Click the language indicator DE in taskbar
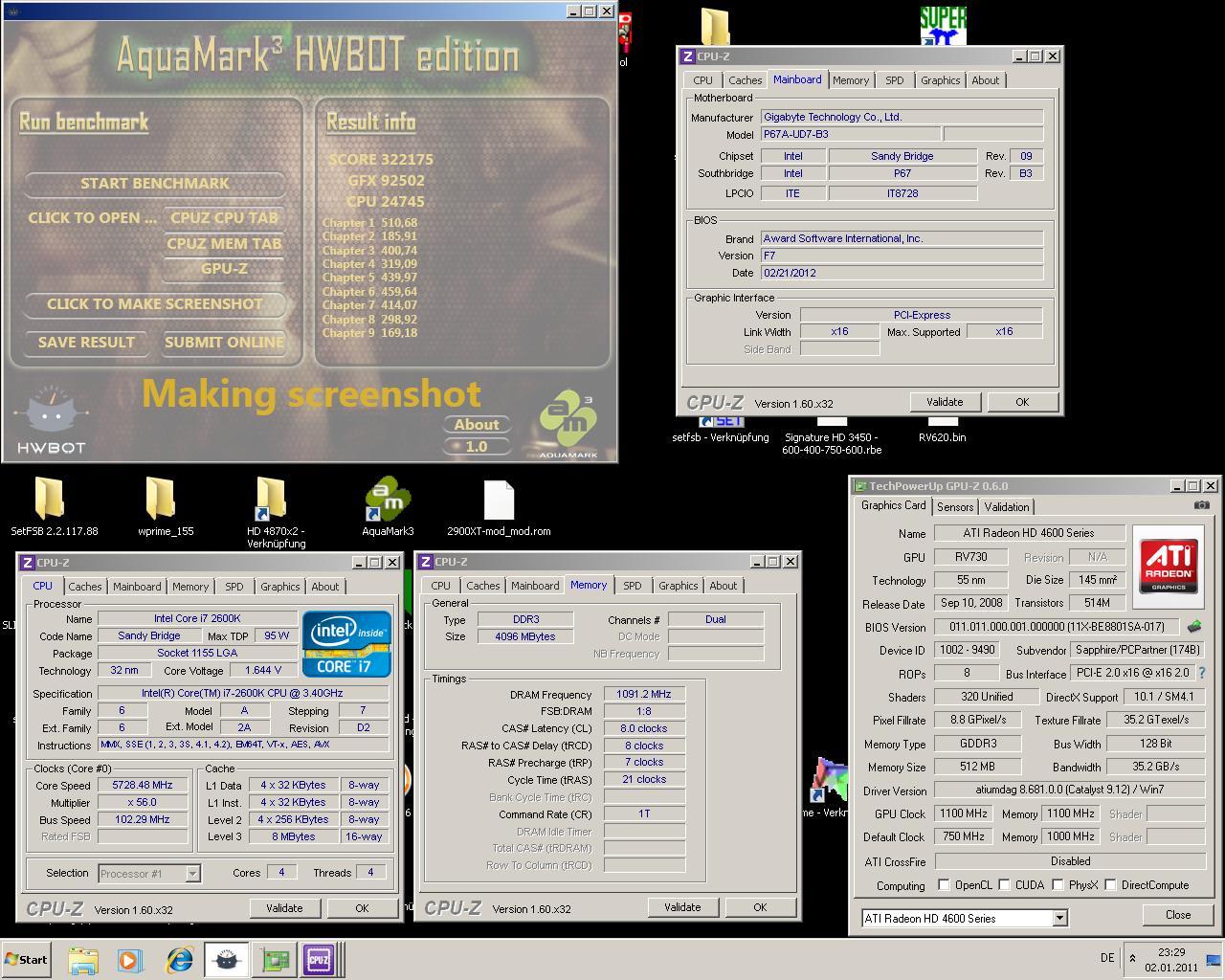1225x980 pixels. tap(1107, 958)
